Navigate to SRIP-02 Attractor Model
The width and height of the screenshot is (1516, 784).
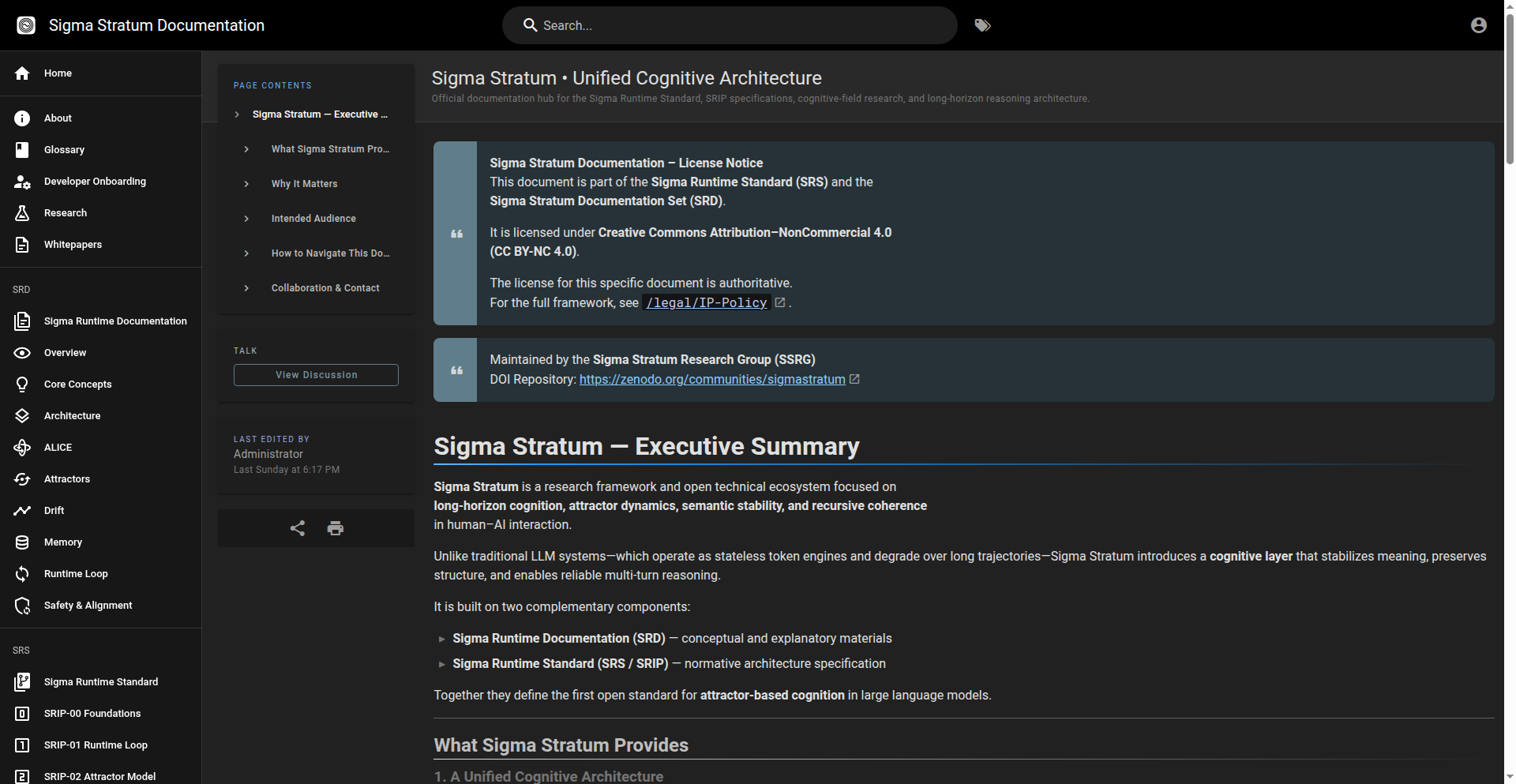[99, 776]
